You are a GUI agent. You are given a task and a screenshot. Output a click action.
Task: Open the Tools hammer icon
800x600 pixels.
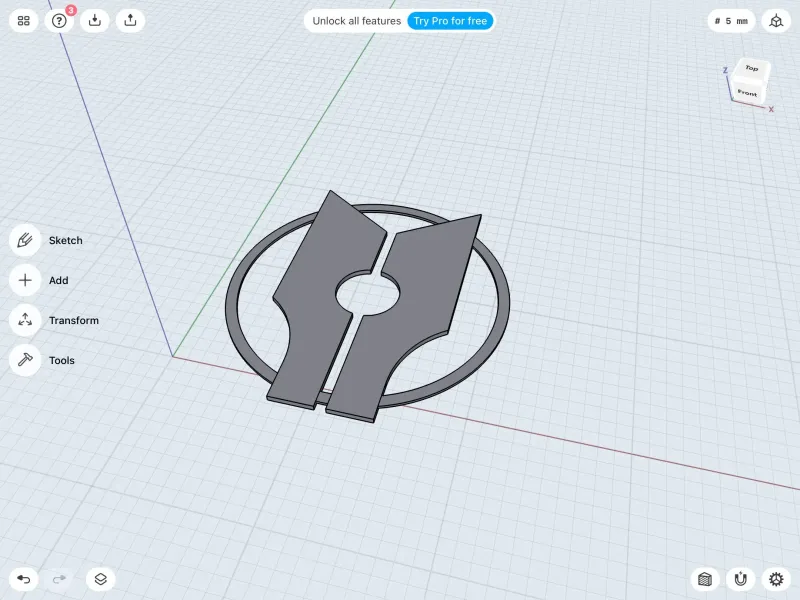point(25,360)
